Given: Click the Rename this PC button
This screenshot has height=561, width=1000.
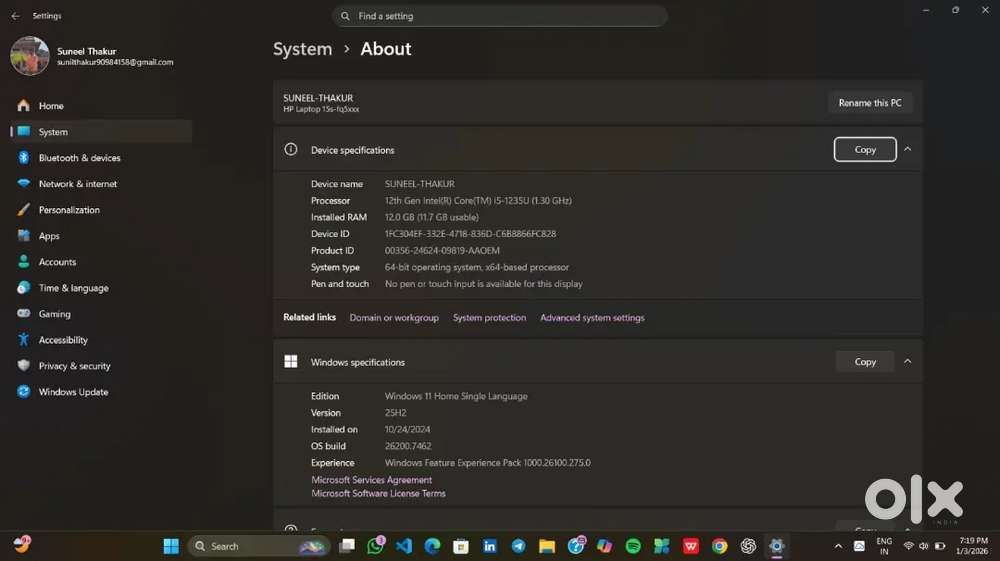Looking at the screenshot, I should [869, 103].
